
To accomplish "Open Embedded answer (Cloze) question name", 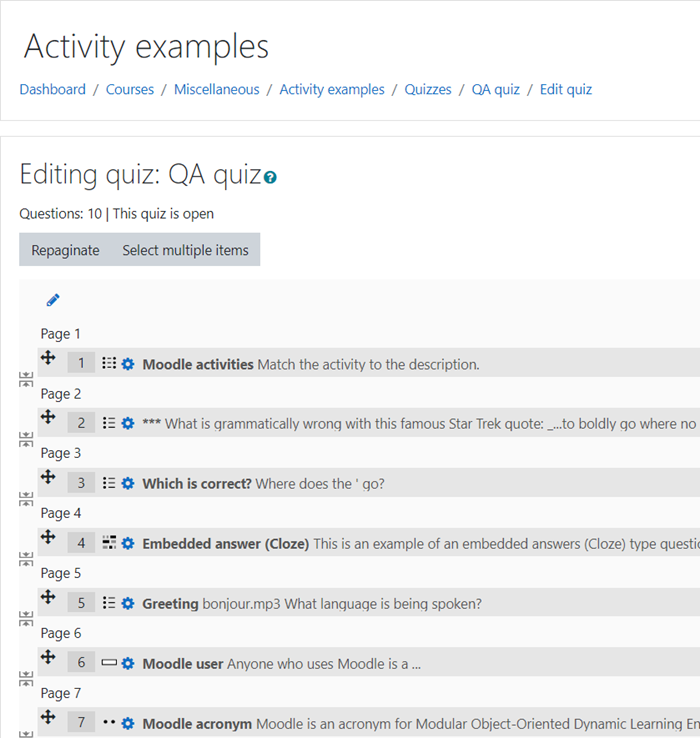I will (226, 544).
